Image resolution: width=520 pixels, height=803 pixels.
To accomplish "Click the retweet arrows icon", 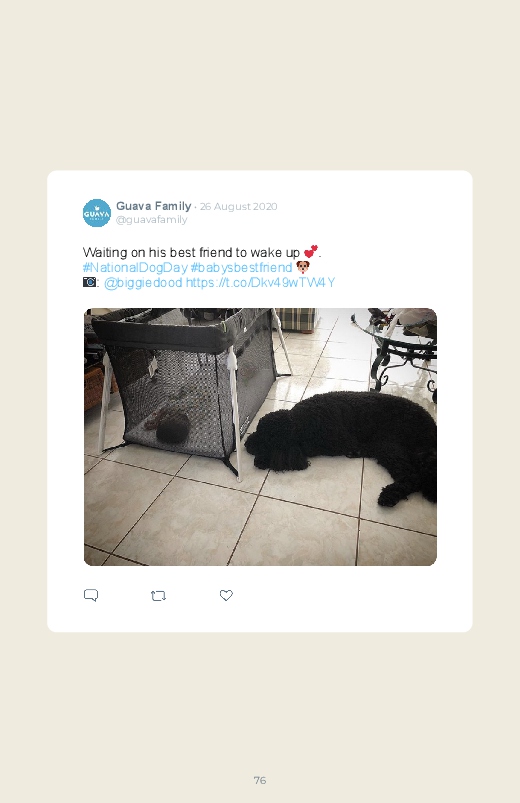I will [158, 596].
